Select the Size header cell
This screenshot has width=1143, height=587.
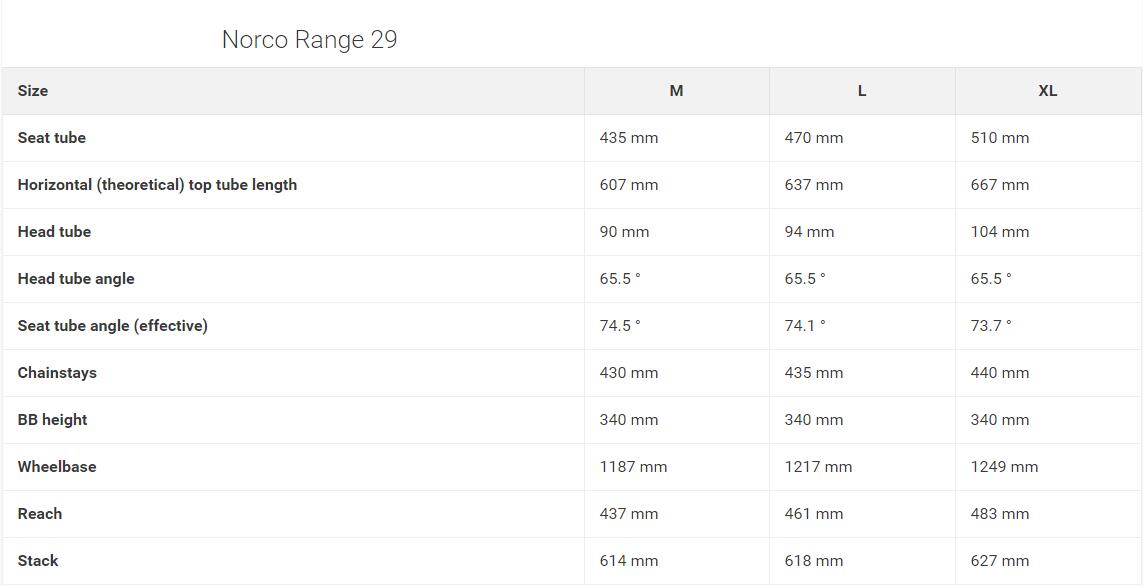(x=33, y=91)
